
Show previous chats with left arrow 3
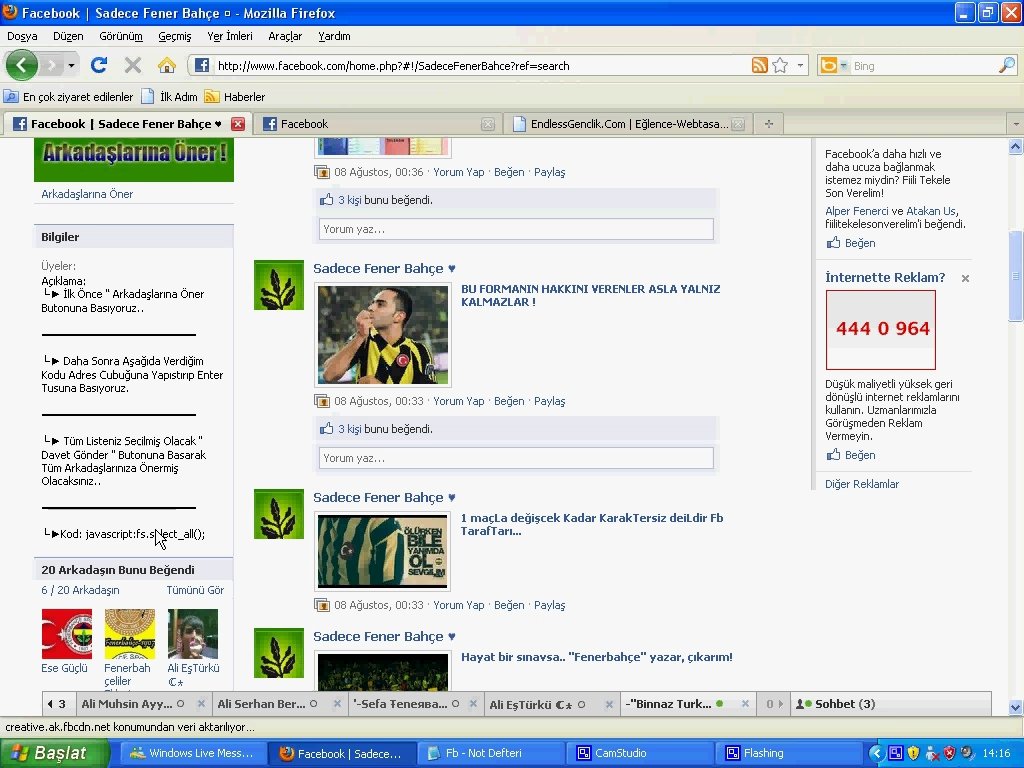(57, 704)
